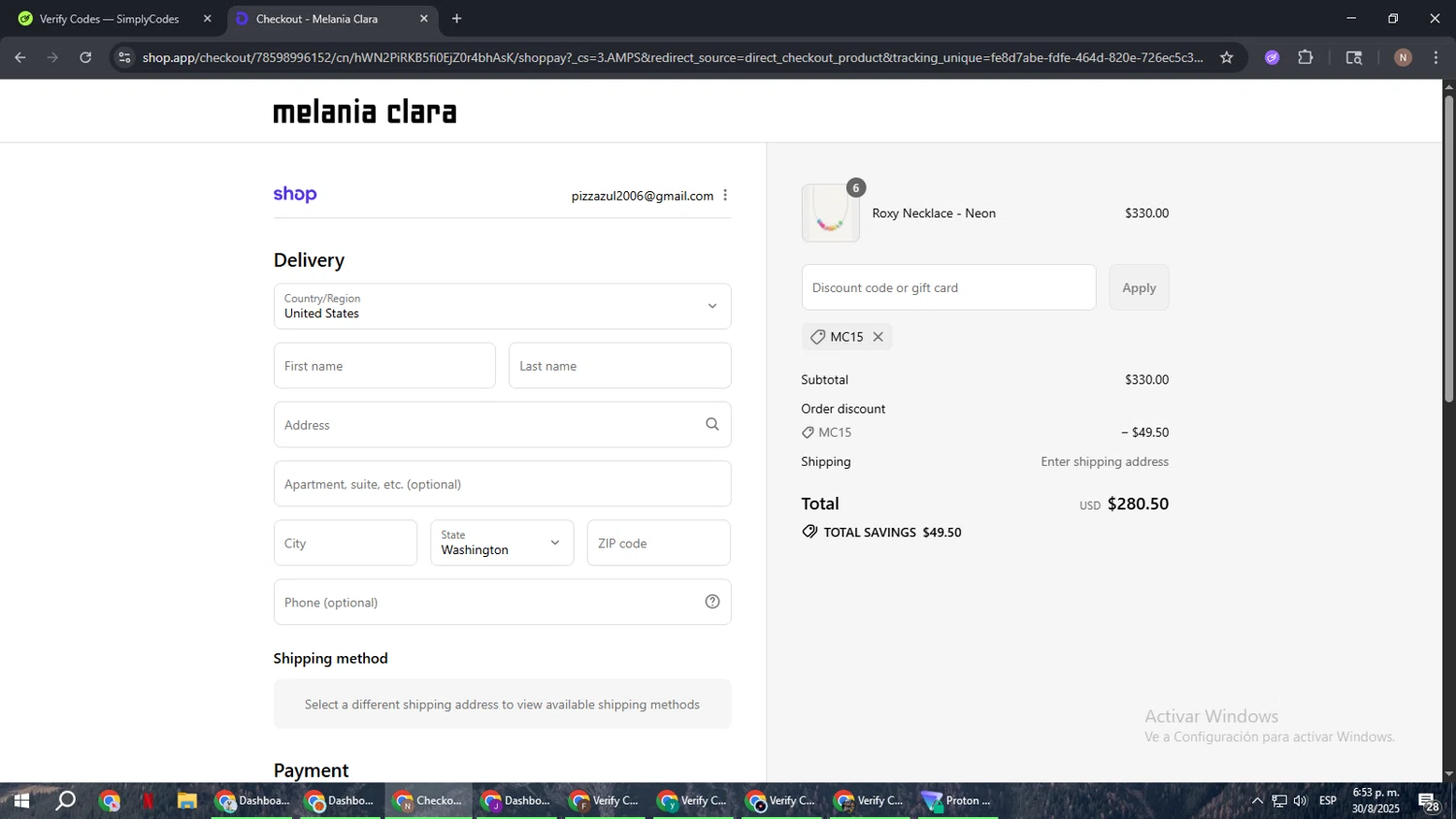
Task: Open the Chrome profile avatar N
Action: (1403, 57)
